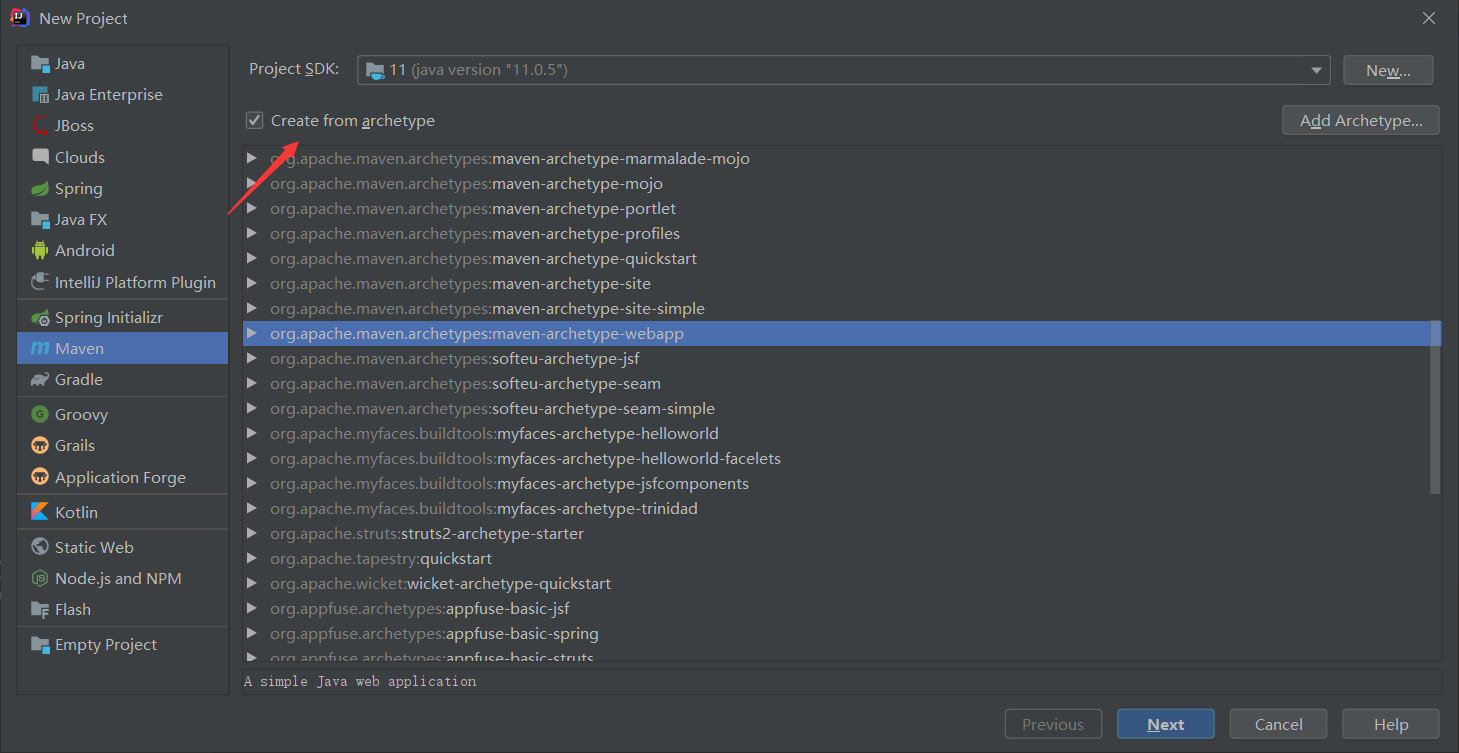This screenshot has height=753, width=1459.
Task: Open the Project SDK dropdown
Action: click(x=1316, y=70)
